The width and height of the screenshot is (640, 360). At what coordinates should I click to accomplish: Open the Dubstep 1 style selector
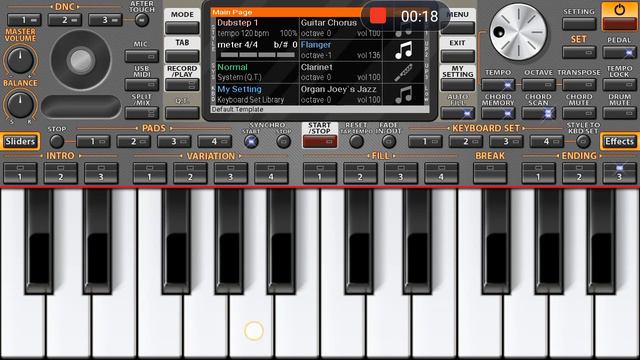point(257,28)
